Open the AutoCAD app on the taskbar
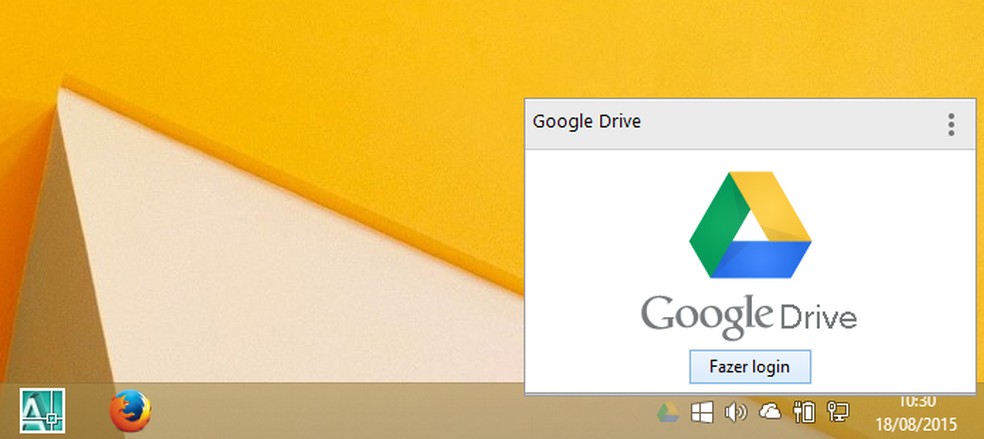984x439 pixels. pos(42,411)
